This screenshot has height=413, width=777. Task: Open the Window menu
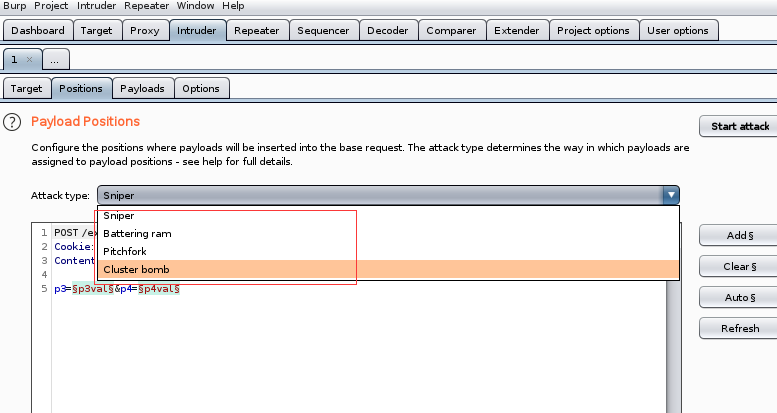point(195,6)
